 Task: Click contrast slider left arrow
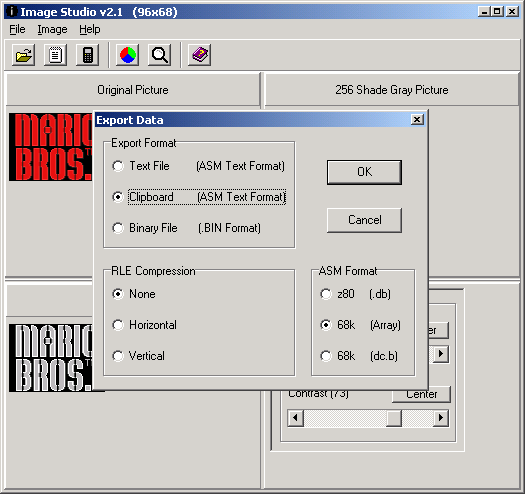click(295, 418)
